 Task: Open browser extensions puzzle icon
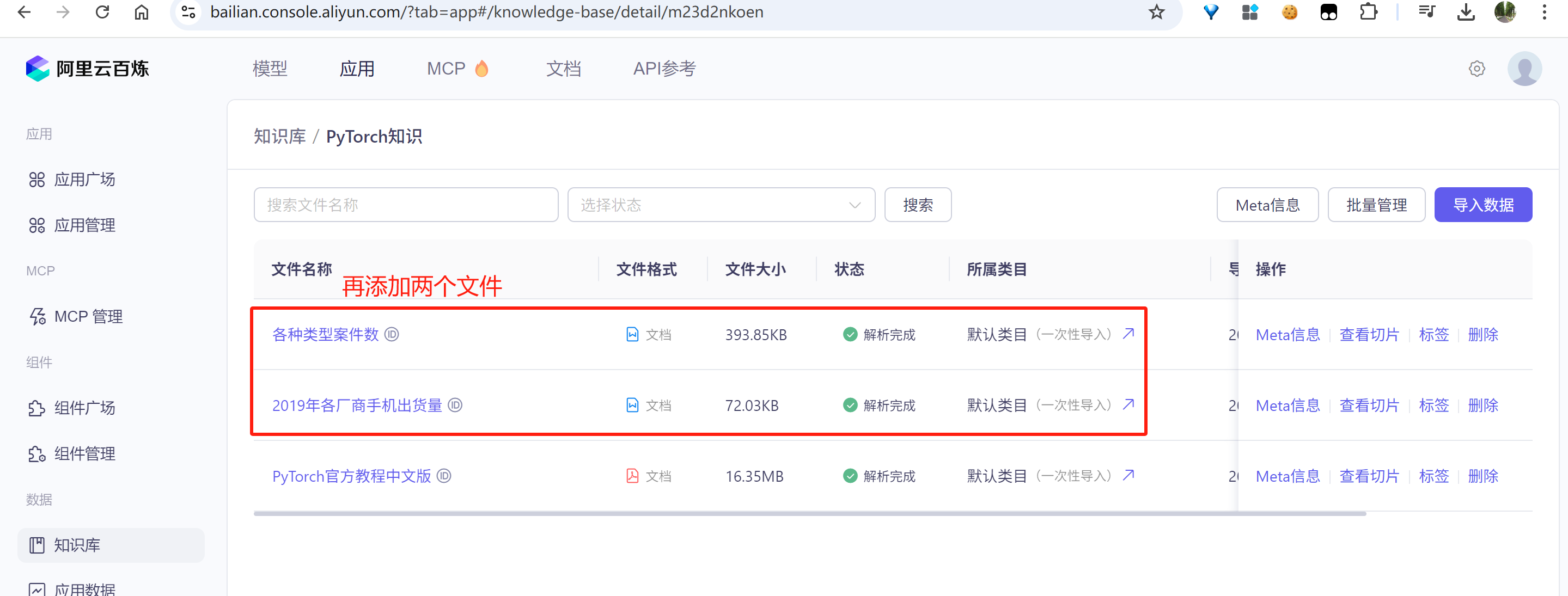1368,12
